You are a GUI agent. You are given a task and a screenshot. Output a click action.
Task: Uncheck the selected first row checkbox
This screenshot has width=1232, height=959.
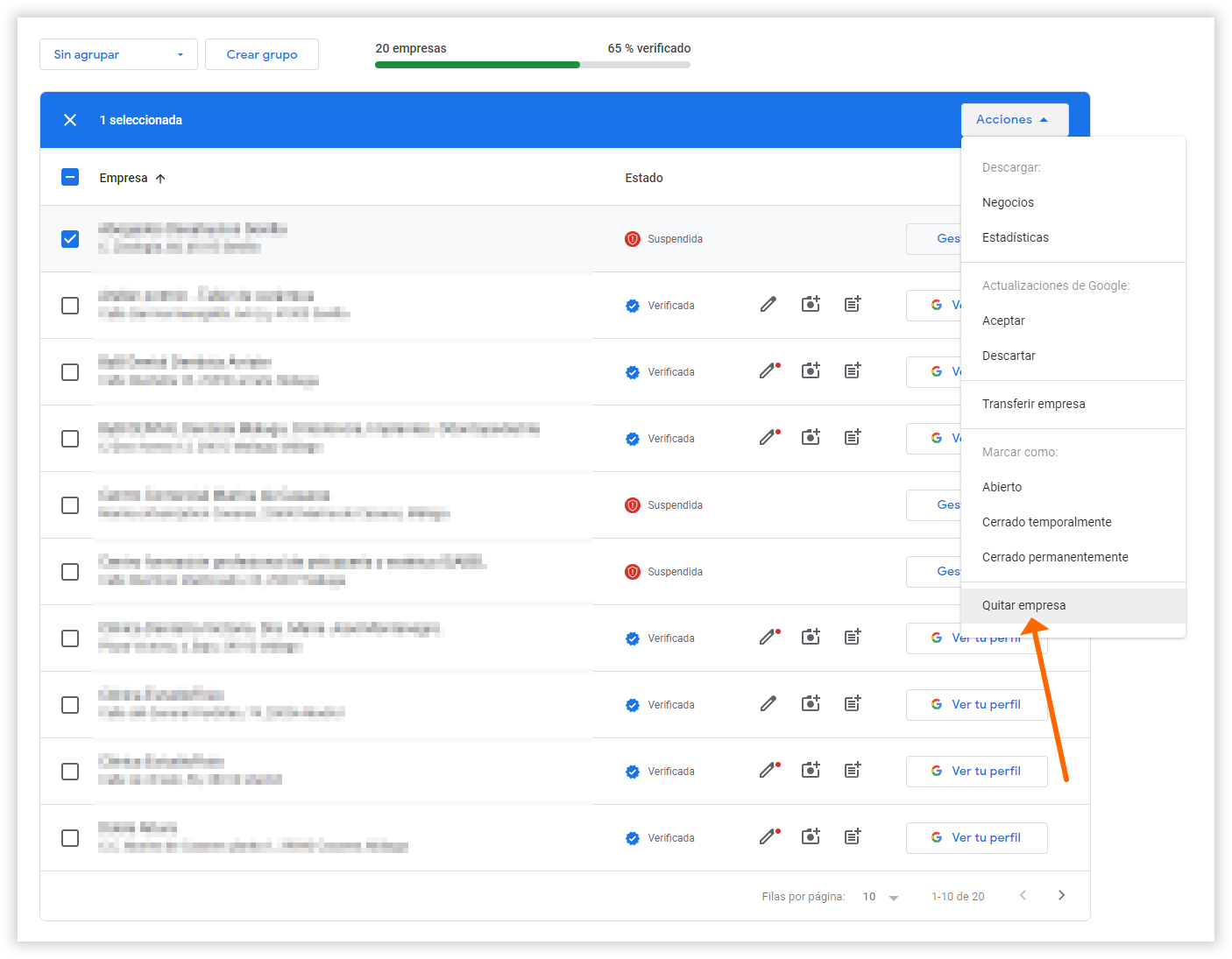(x=70, y=239)
